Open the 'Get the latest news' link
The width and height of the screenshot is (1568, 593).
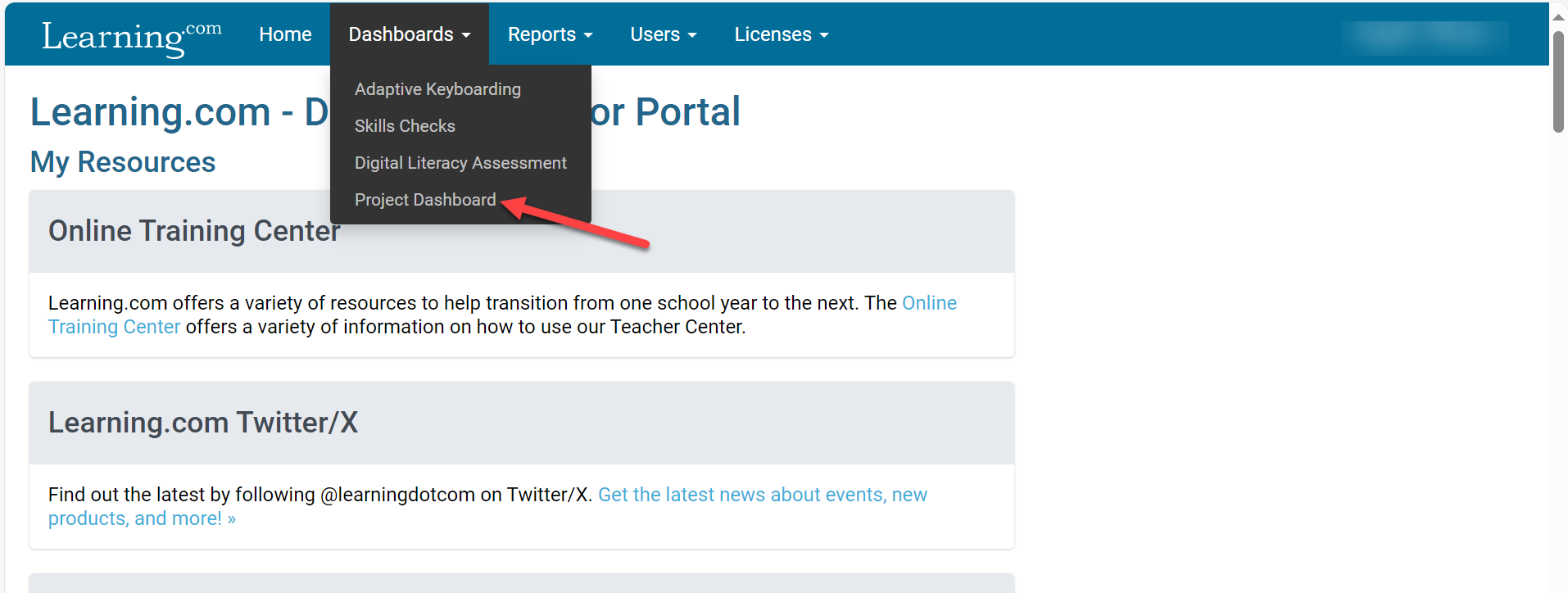pyautogui.click(x=762, y=495)
